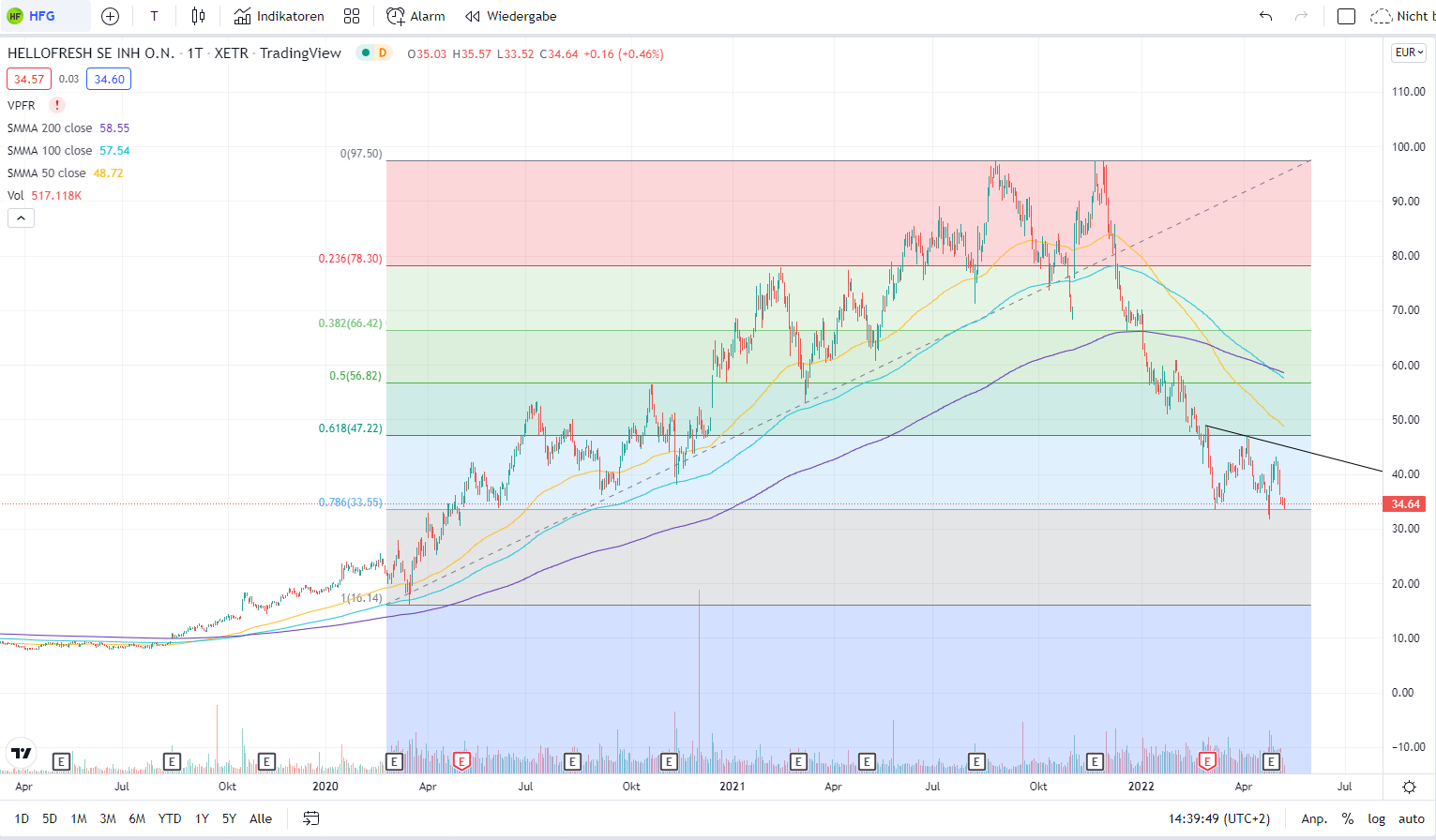Open the indicator templates grid icon
The height and width of the screenshot is (840, 1436).
point(352,16)
